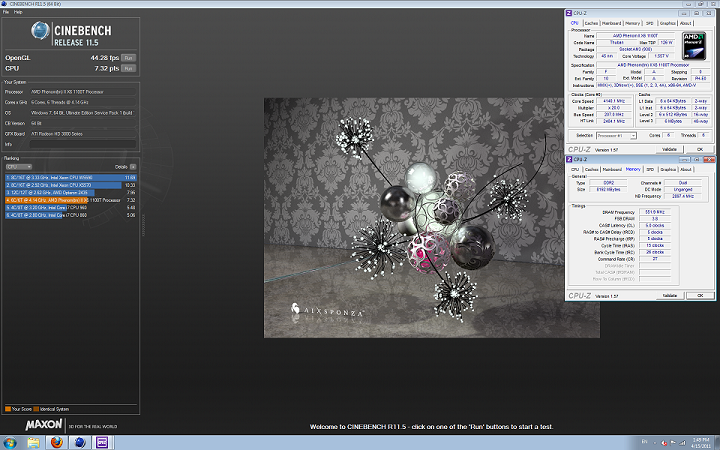Open Processor #1 selection dropdown in CPU-Z
Image resolution: width=720 pixels, height=450 pixels.
pyautogui.click(x=616, y=135)
